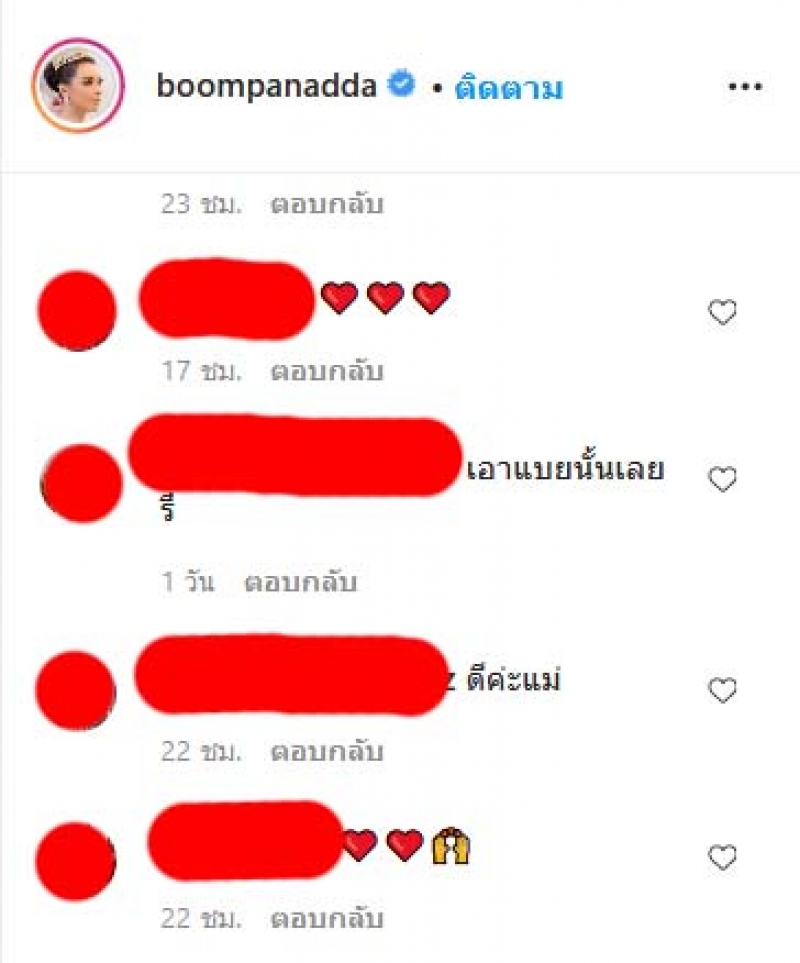This screenshot has width=800, height=963.
Task: Like the comment with three red hearts
Action: [x=723, y=311]
